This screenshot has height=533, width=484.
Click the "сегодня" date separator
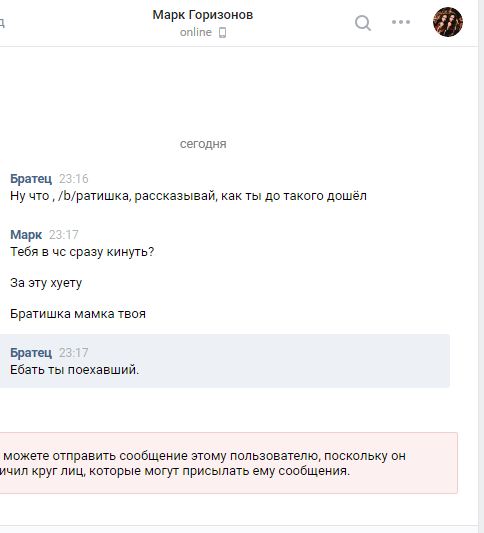pyautogui.click(x=203, y=144)
